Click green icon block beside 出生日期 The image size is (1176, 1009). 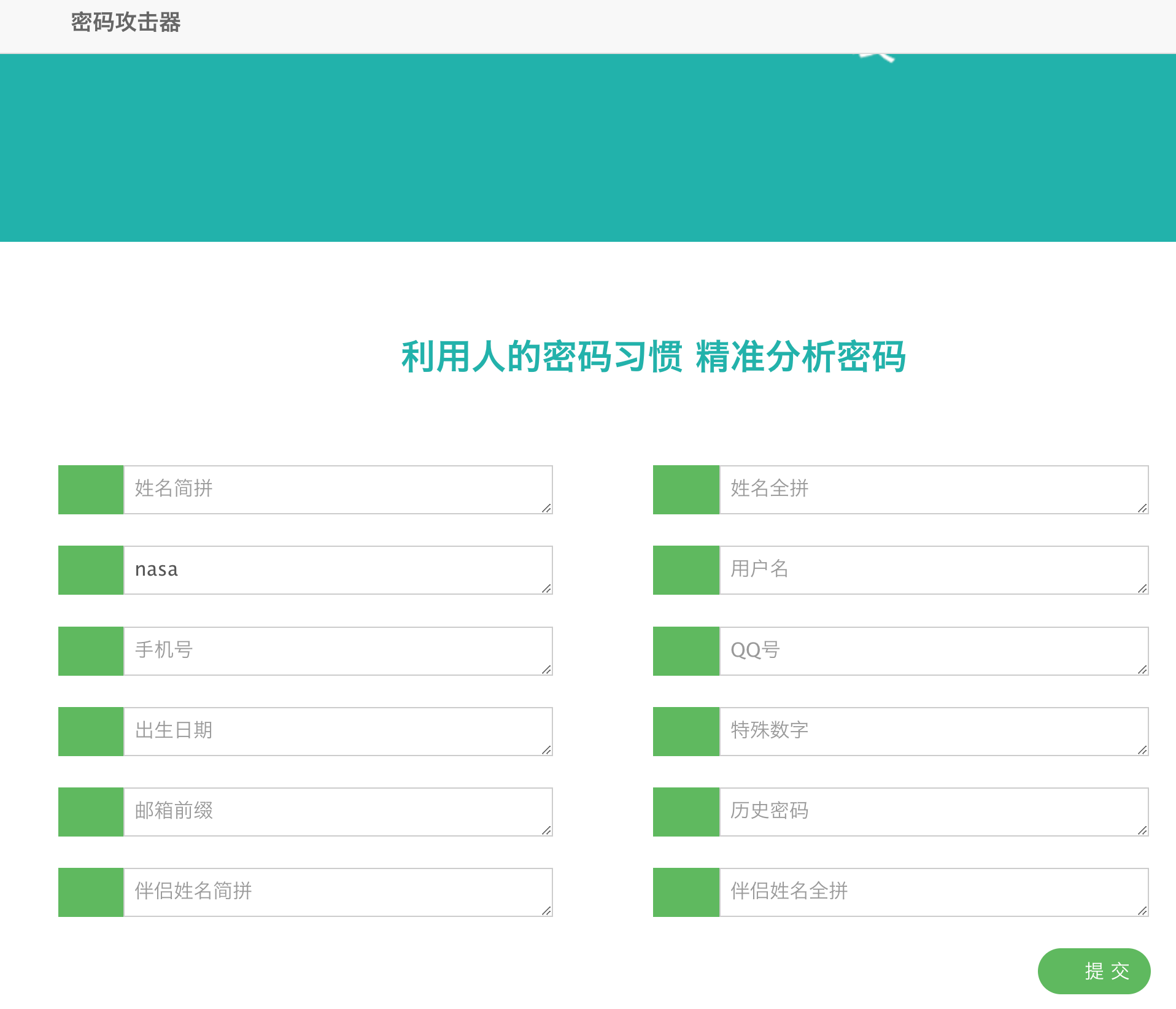pos(91,731)
